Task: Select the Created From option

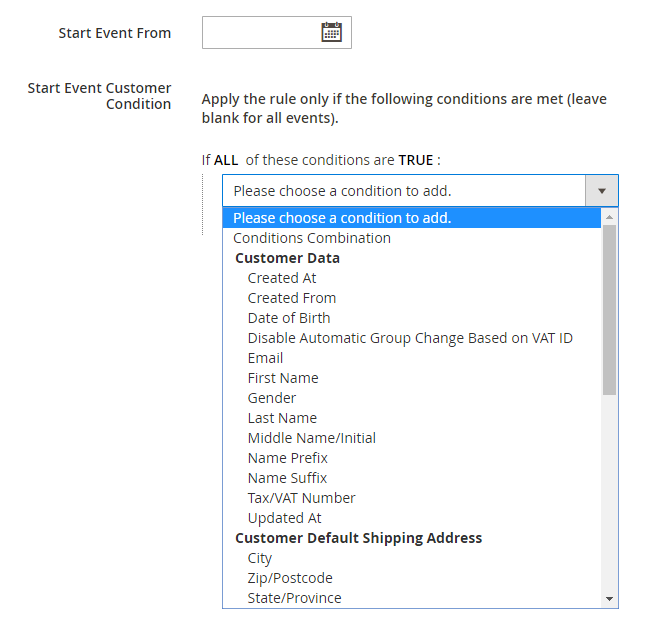Action: [x=292, y=298]
